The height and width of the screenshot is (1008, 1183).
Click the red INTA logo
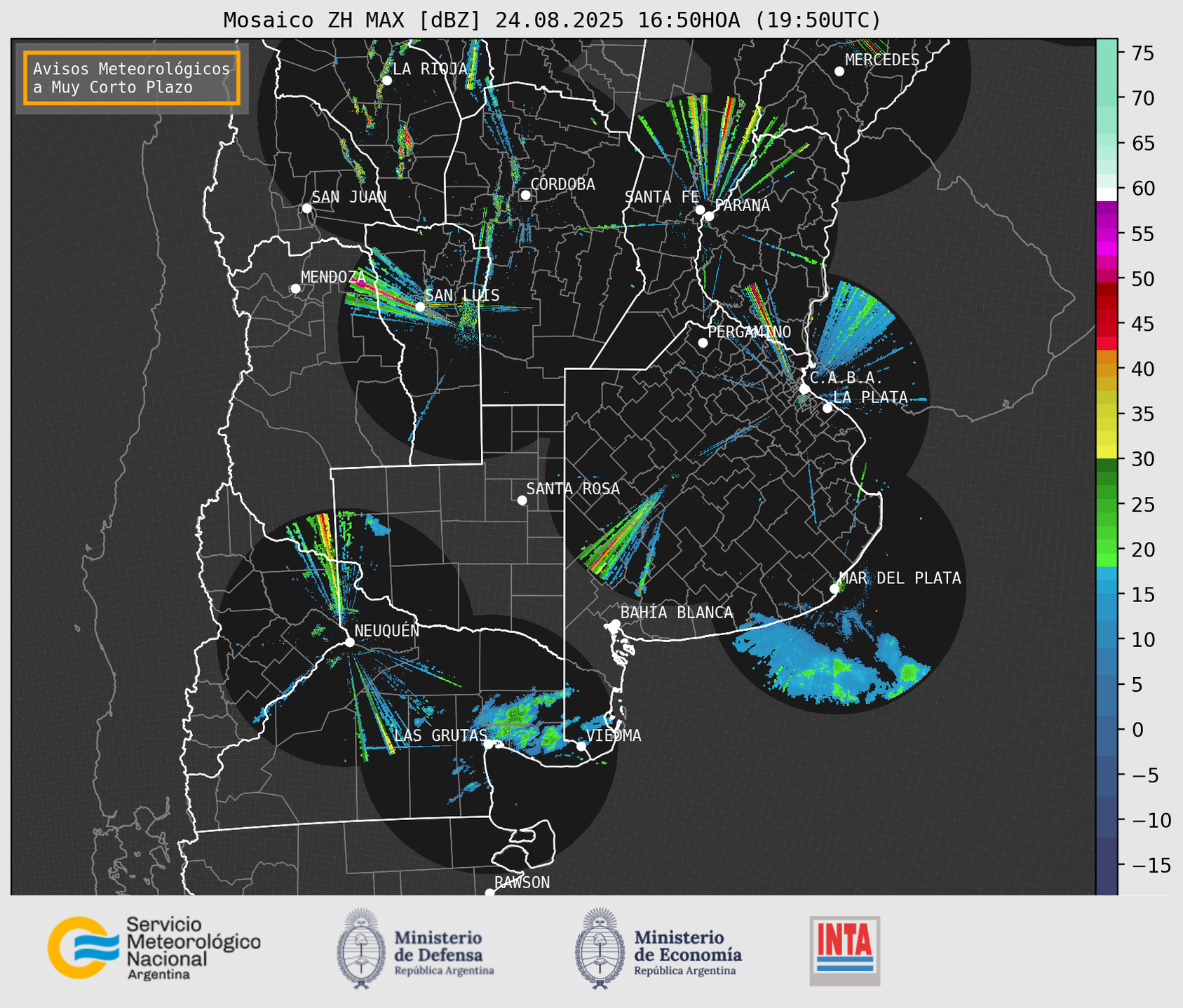[x=844, y=950]
